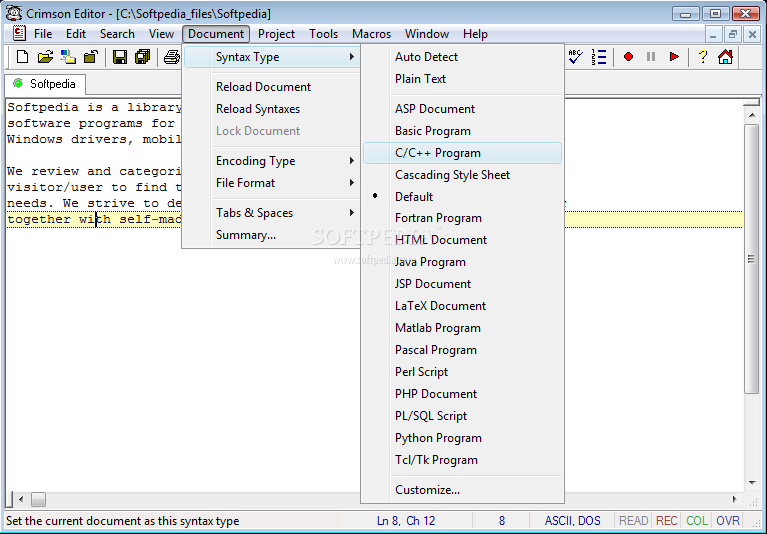The height and width of the screenshot is (534, 767).
Task: Click the print toolbar icon
Action: click(171, 57)
